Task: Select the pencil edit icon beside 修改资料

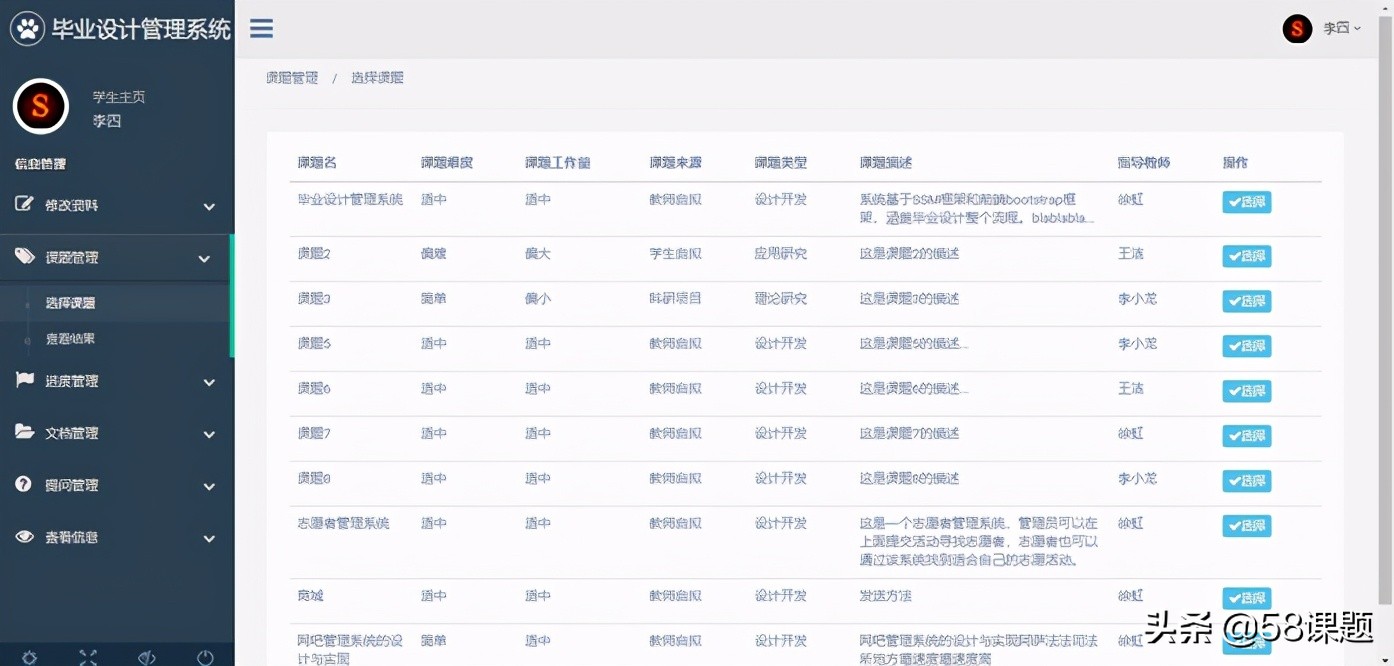Action: [25, 206]
